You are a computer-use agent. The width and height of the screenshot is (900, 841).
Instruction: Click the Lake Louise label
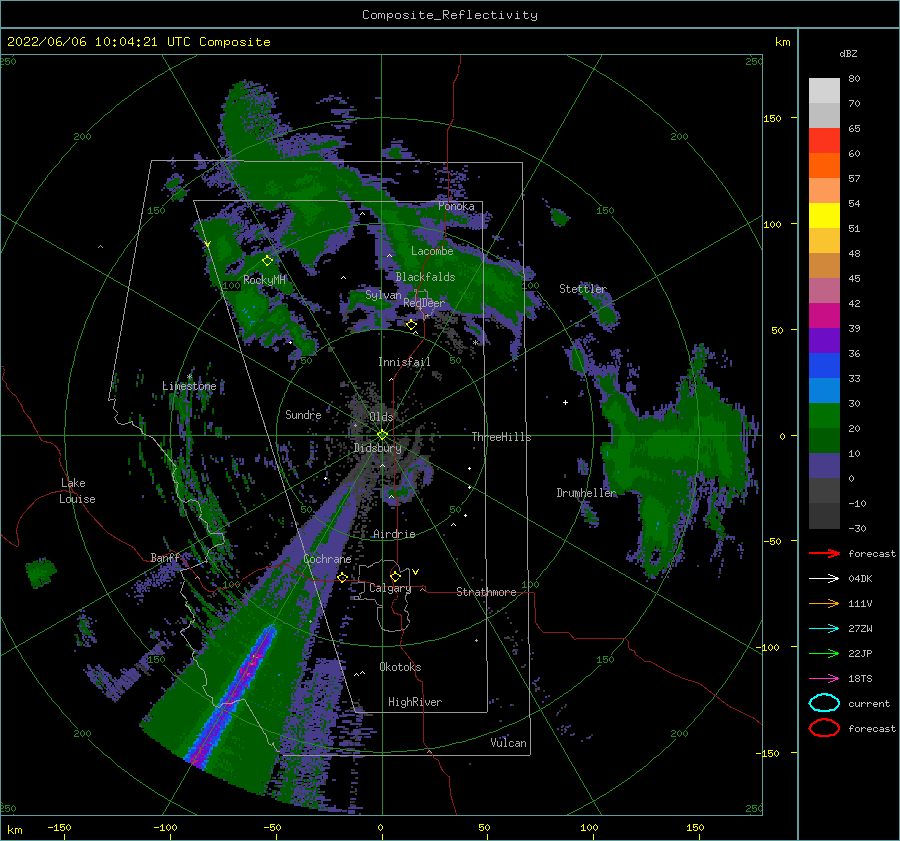tap(77, 491)
